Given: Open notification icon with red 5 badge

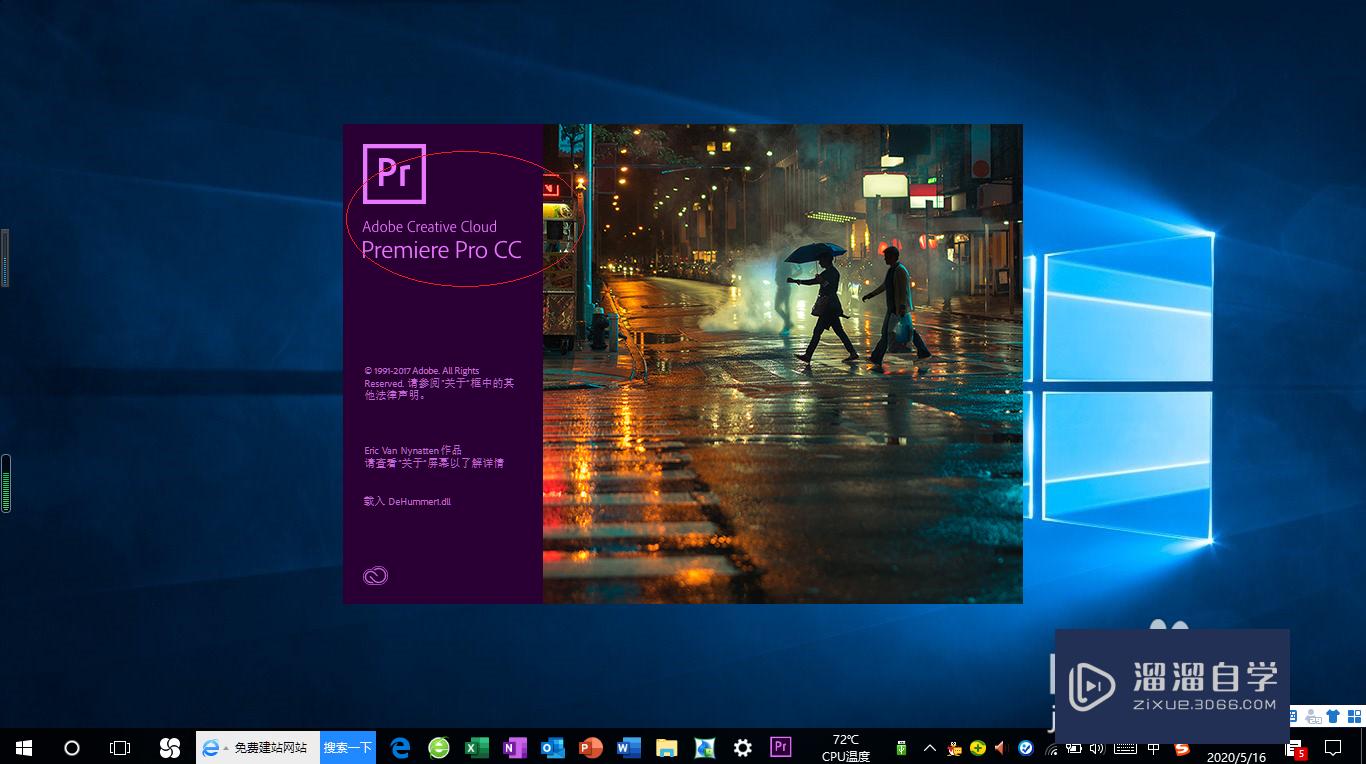Looking at the screenshot, I should 1296,749.
